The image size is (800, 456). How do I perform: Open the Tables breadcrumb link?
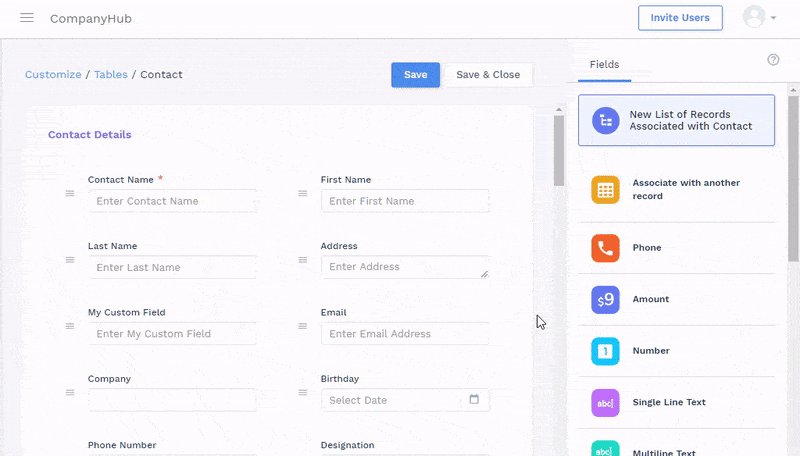110,74
